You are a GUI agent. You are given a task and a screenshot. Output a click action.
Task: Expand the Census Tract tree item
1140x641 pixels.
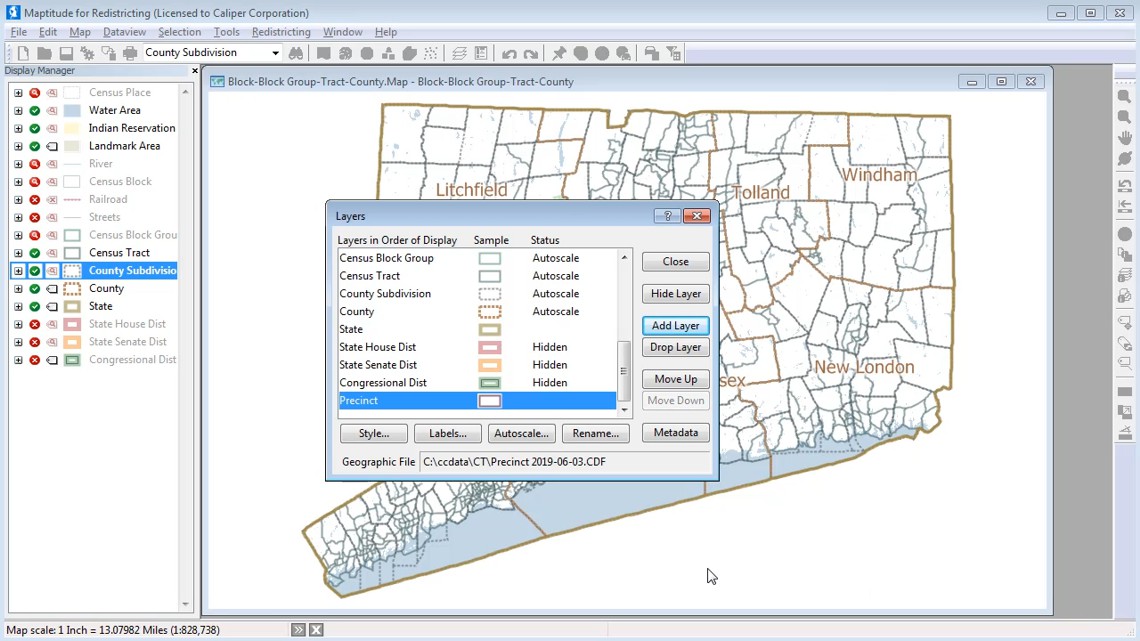click(x=18, y=252)
